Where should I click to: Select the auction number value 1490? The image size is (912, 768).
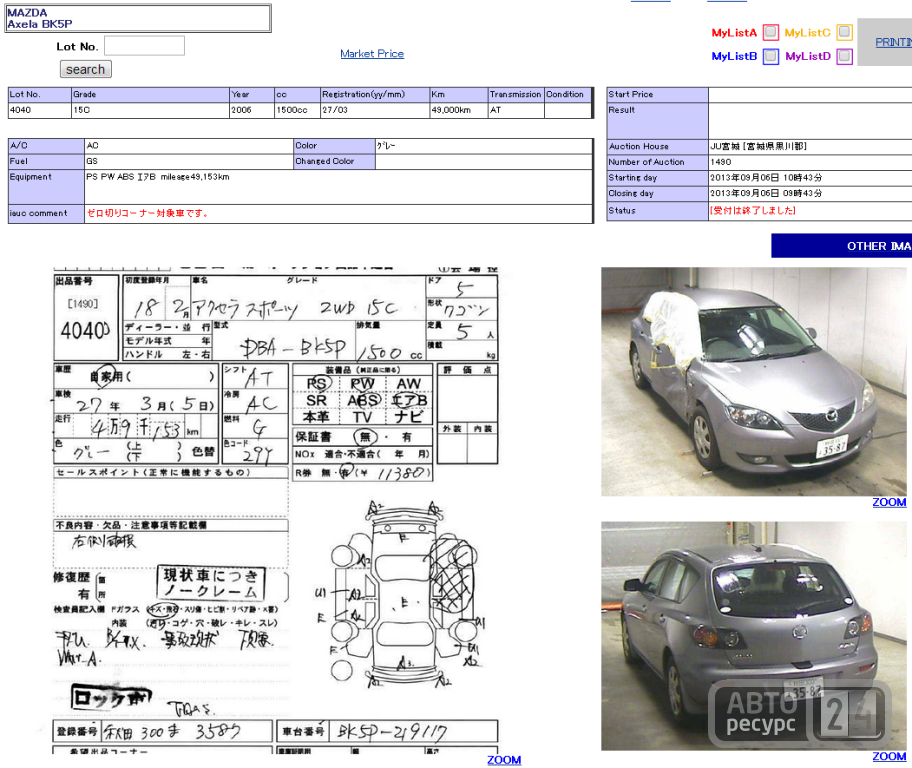tap(721, 162)
